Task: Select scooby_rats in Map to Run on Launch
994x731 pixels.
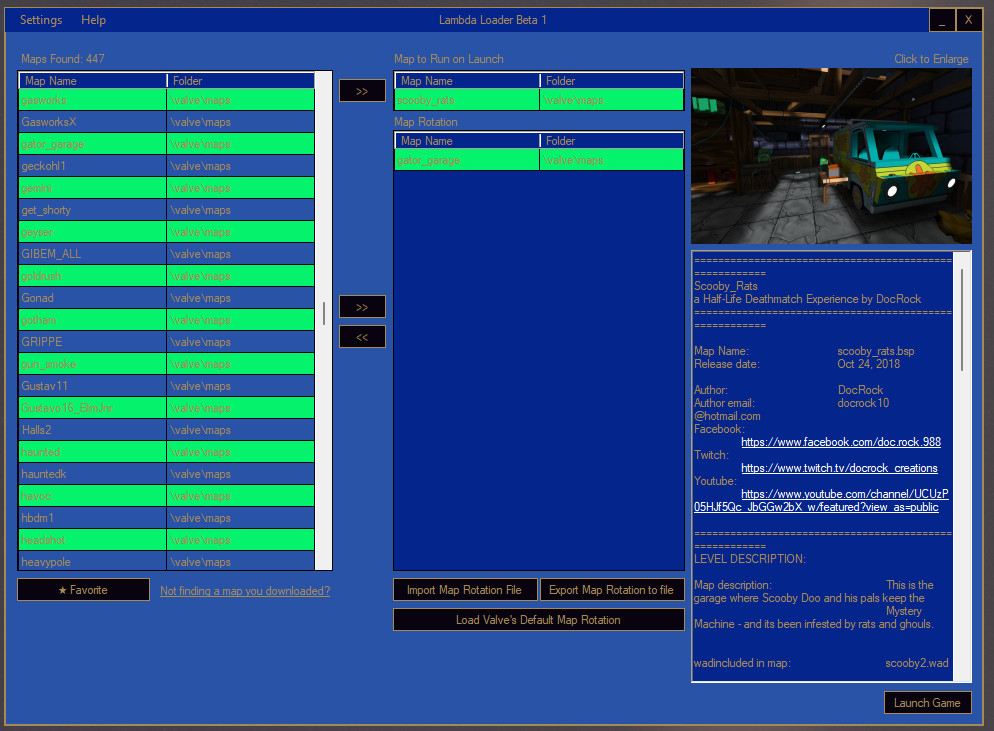Action: pos(466,99)
